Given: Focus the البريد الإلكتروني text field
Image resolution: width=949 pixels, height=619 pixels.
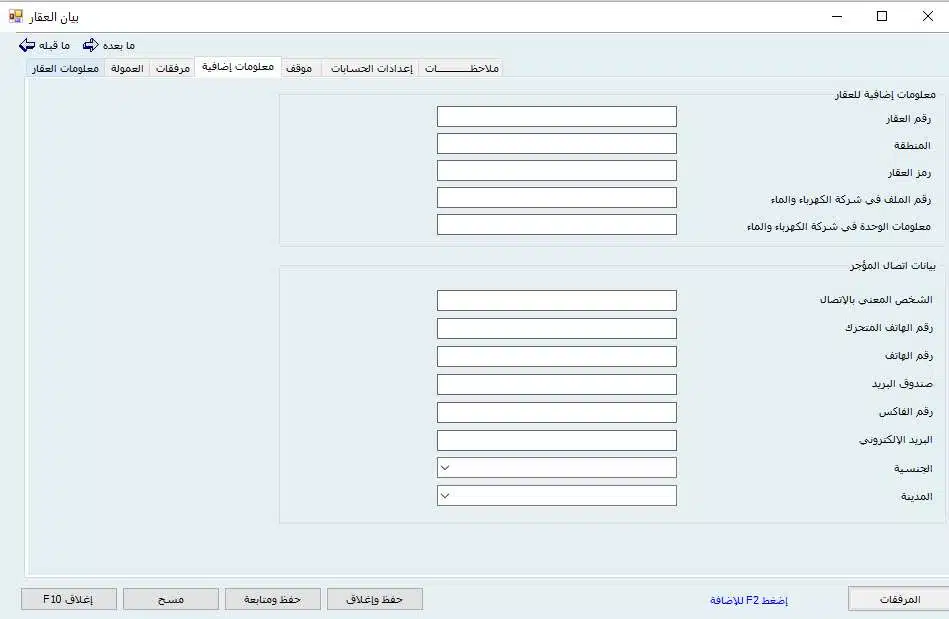Looking at the screenshot, I should pos(556,440).
